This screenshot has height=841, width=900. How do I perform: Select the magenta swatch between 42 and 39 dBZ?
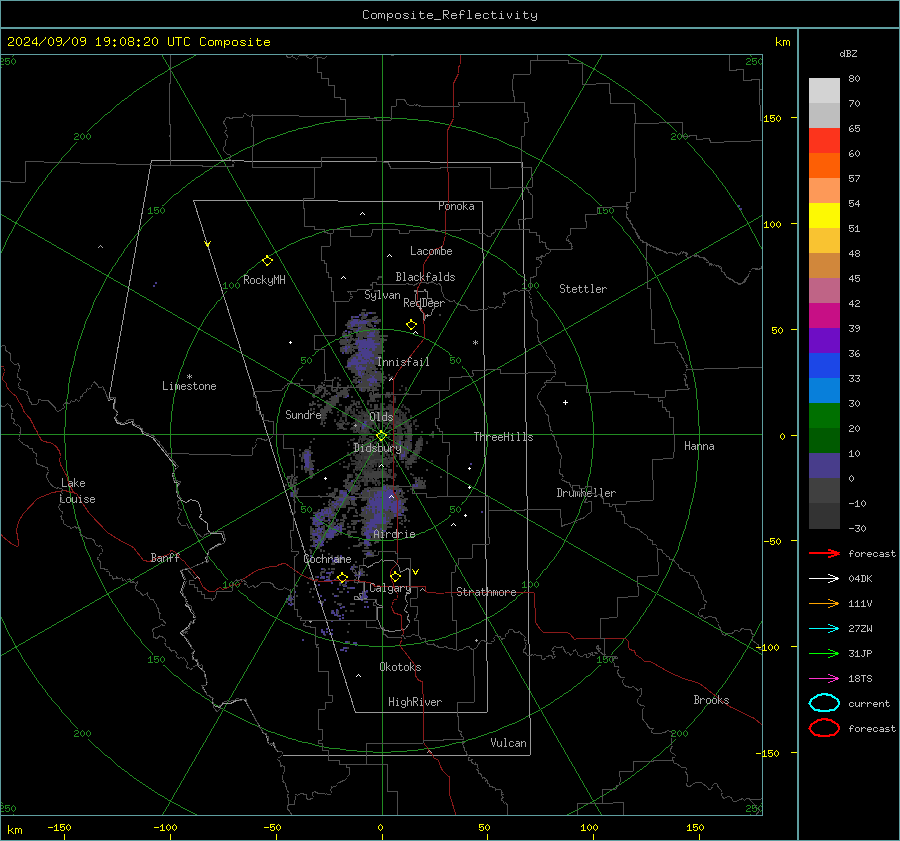824,316
